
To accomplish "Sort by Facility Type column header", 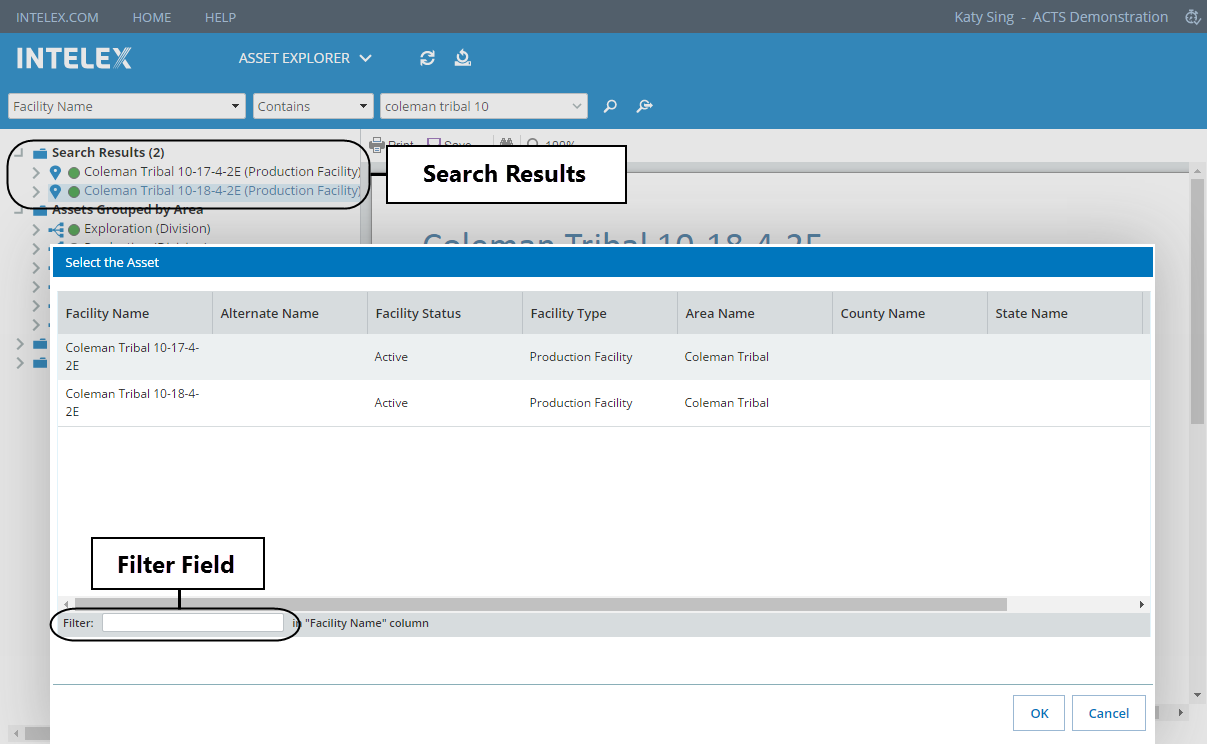I will (x=600, y=313).
